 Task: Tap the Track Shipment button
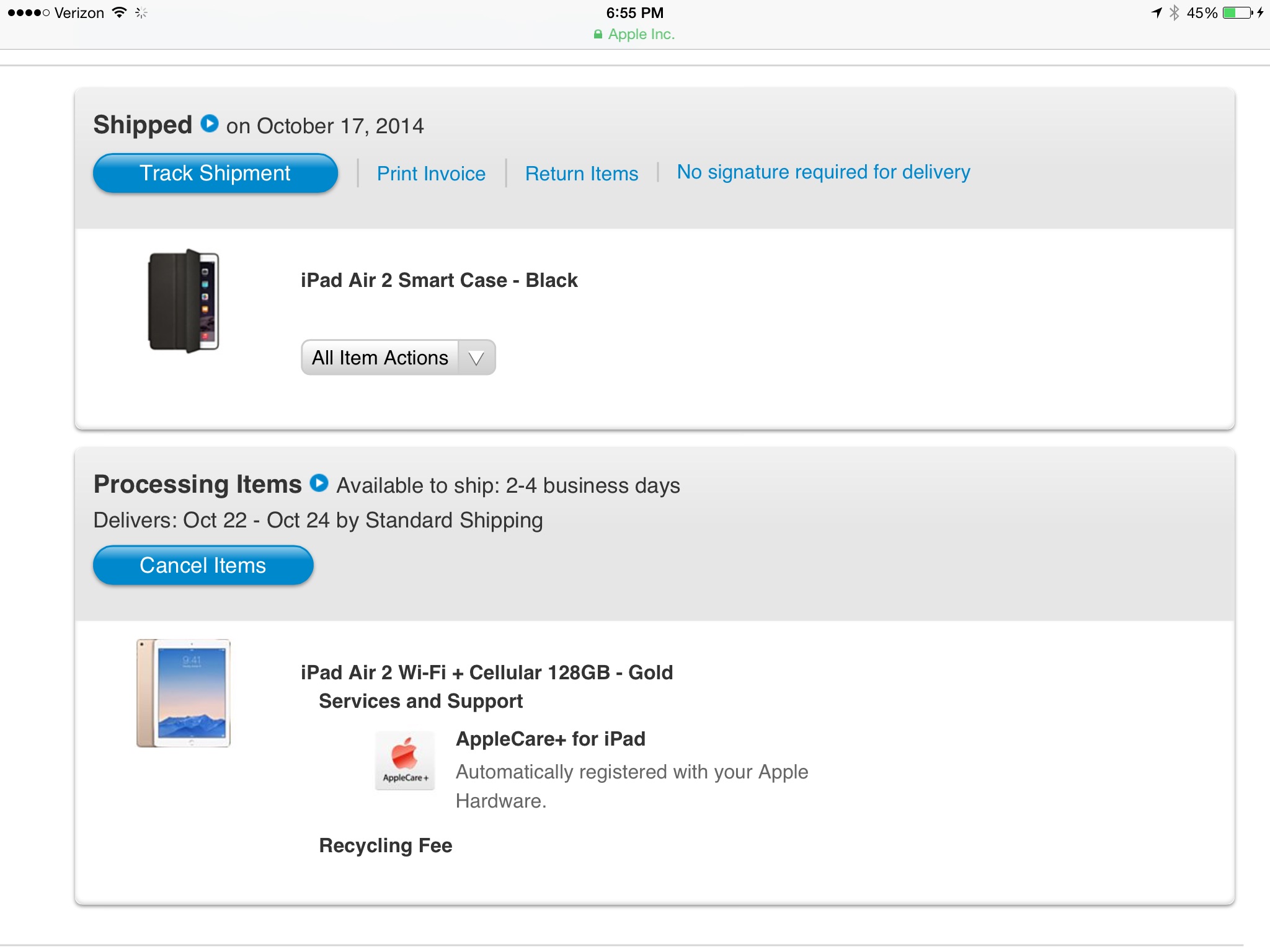point(215,173)
